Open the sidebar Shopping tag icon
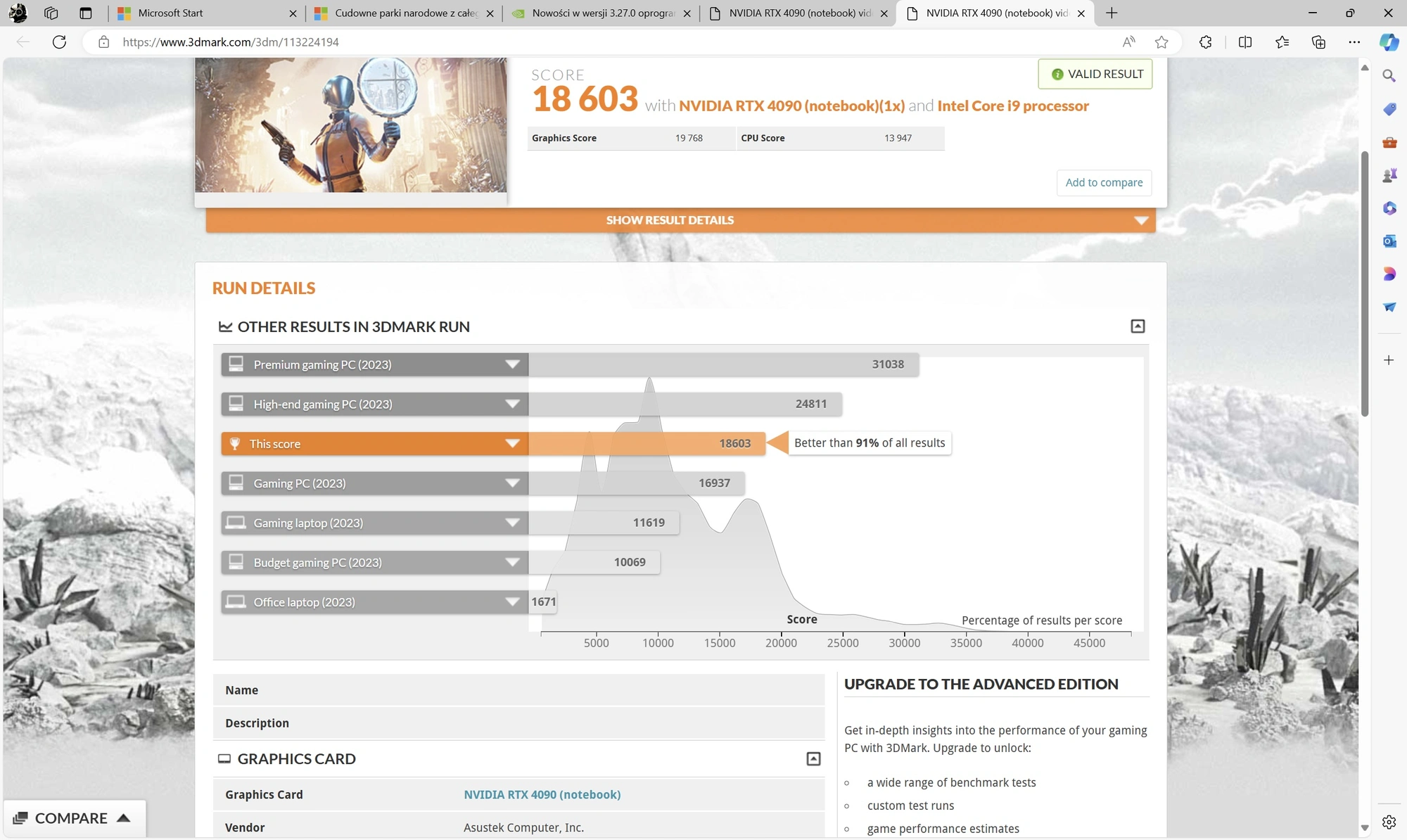Viewport: 1407px width, 840px height. point(1389,109)
